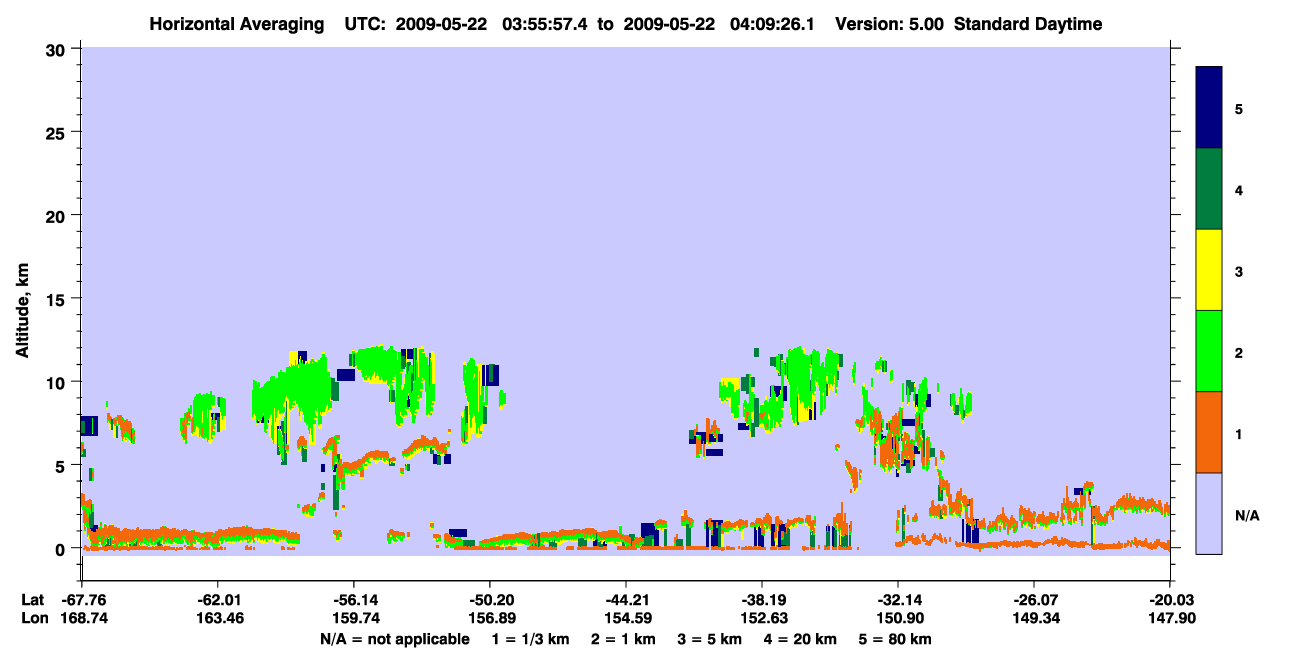
Task: Click 'Standard Daytime' in the title
Action: (x=1028, y=24)
